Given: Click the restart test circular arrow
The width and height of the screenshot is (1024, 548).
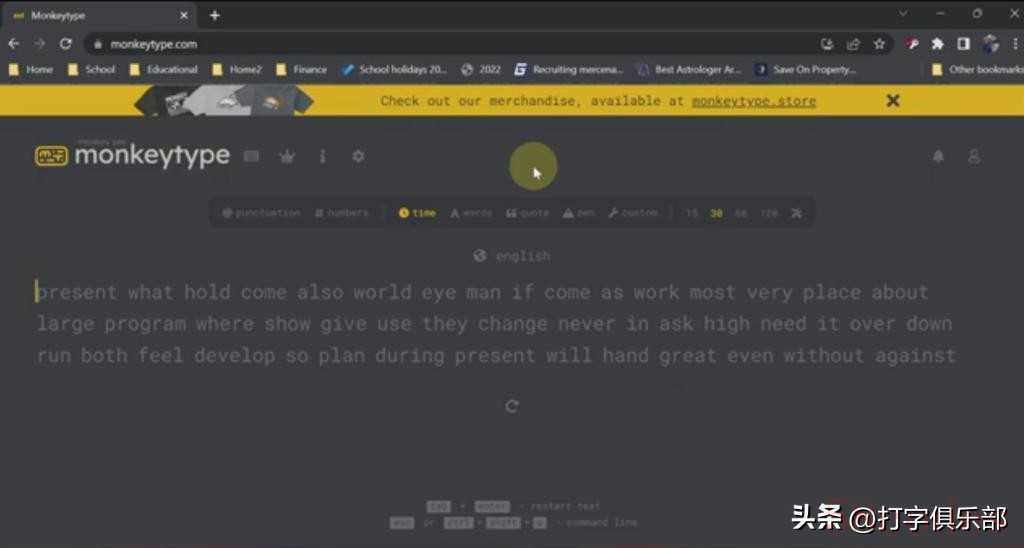Looking at the screenshot, I should pos(512,406).
